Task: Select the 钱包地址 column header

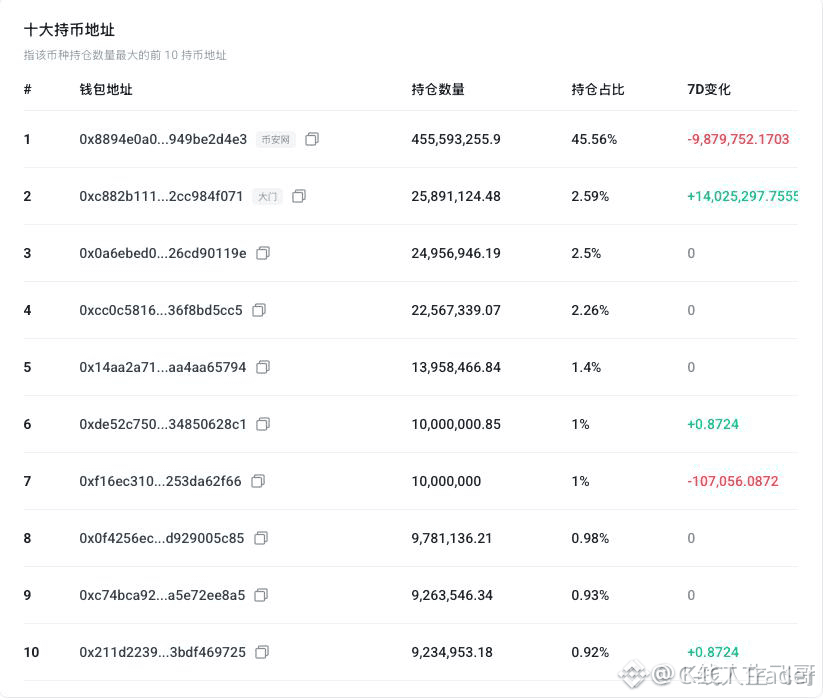Action: coord(105,89)
